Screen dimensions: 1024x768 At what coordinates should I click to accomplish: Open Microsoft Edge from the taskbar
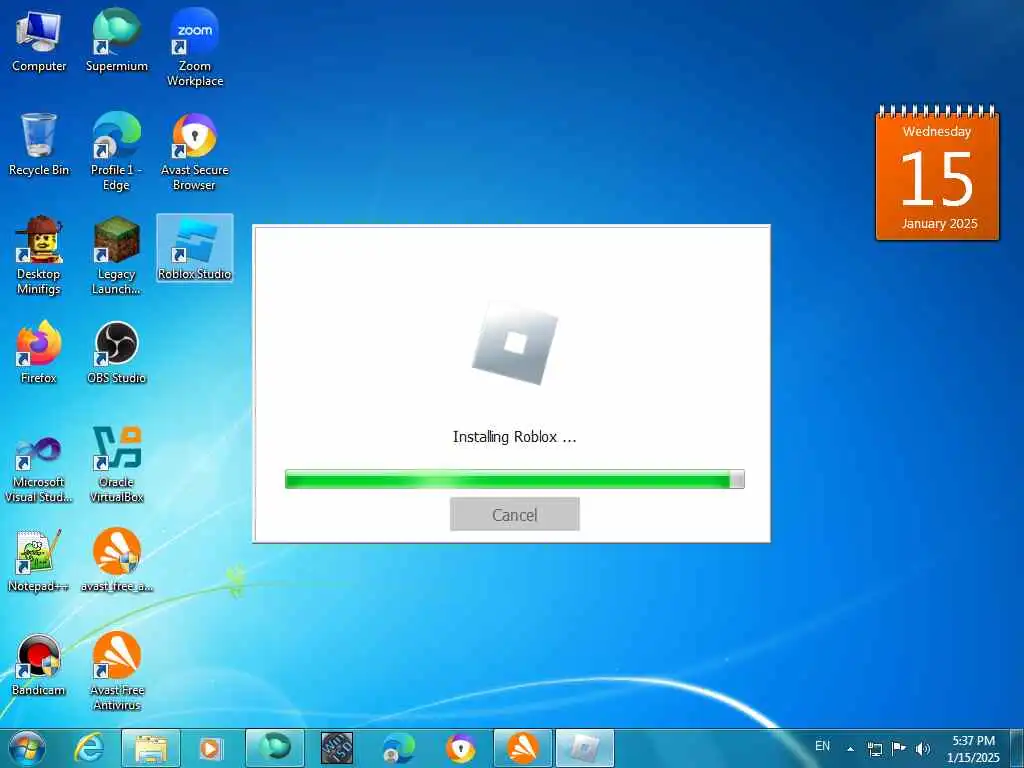pos(398,748)
